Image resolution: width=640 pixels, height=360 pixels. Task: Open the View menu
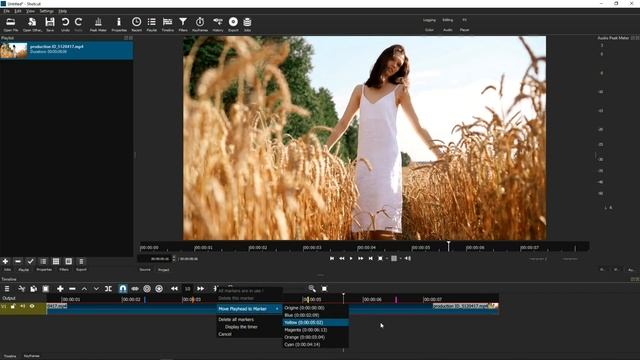pos(30,11)
